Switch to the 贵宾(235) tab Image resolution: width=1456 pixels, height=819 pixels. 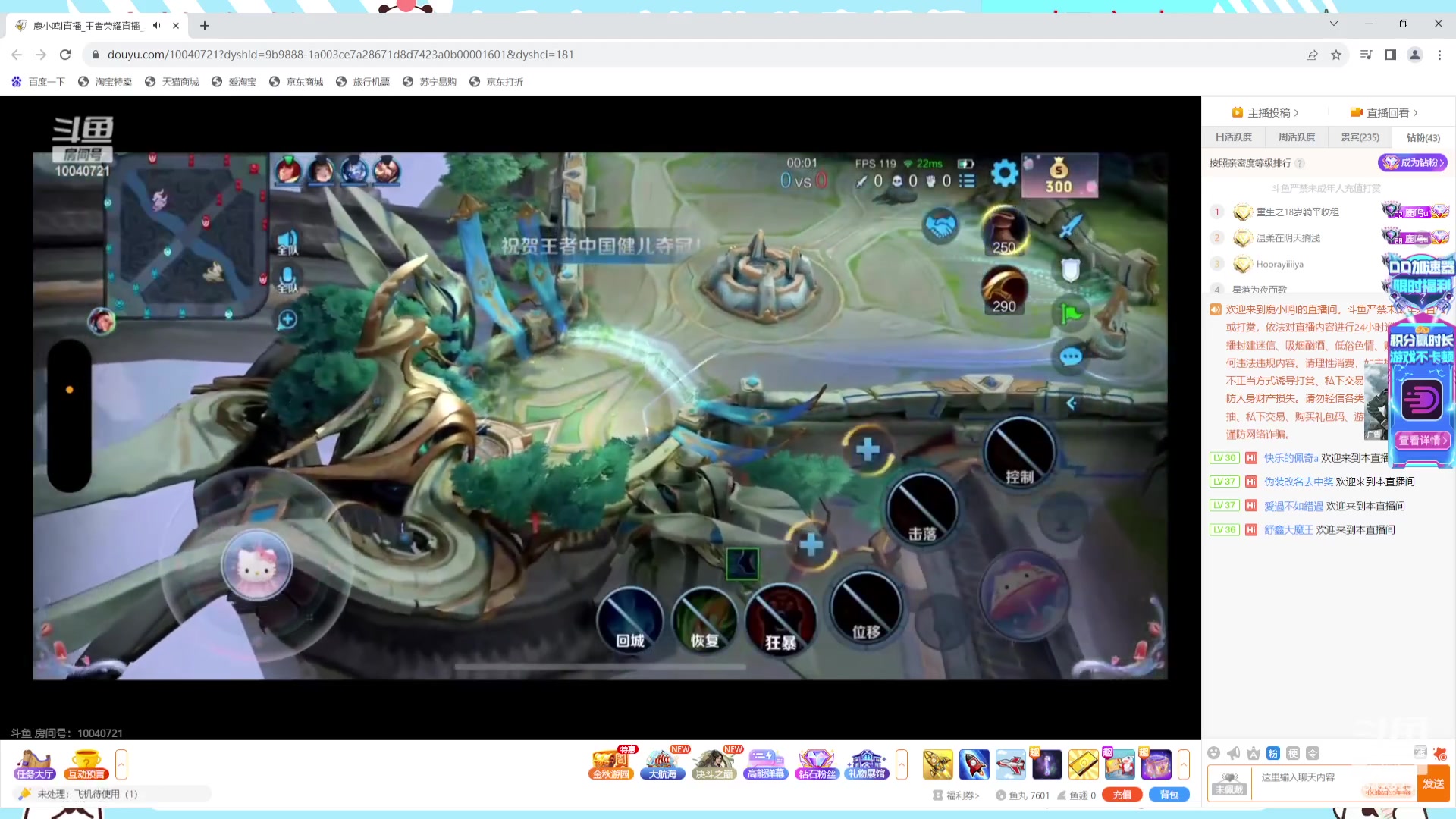(1360, 137)
